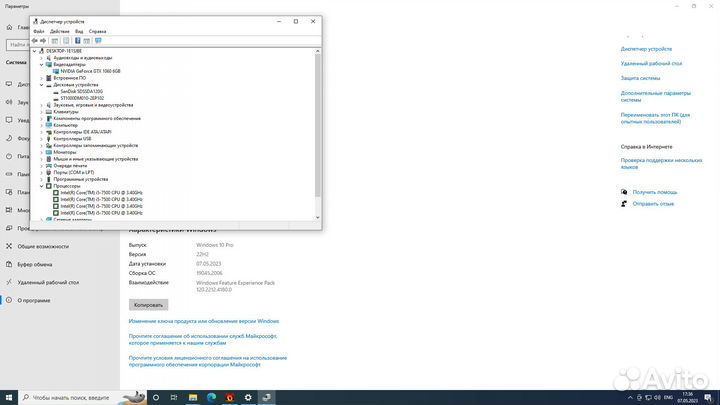Image resolution: width=720 pixels, height=405 pixels.
Task: Open the Файл menu
Action: 39,32
